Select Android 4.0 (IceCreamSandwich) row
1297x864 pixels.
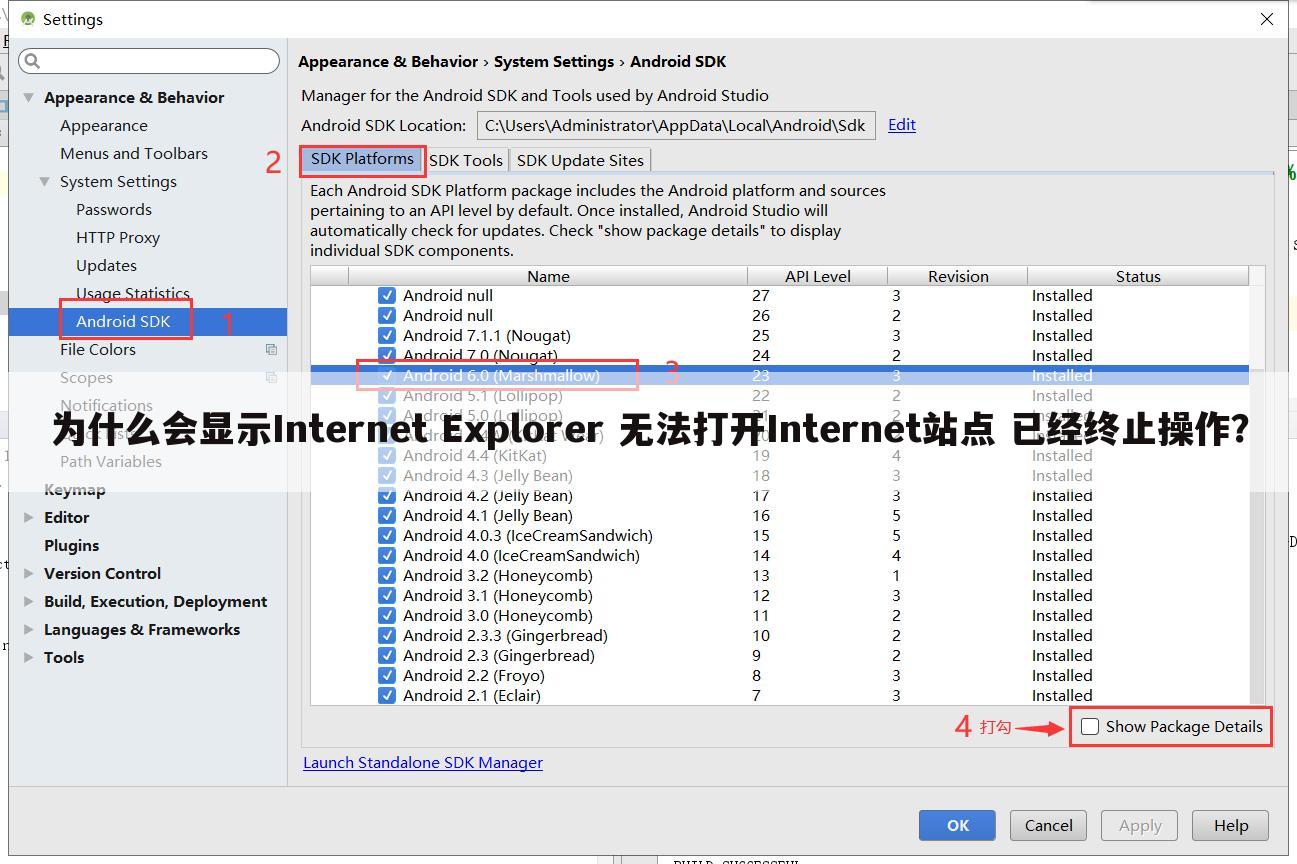(780, 555)
